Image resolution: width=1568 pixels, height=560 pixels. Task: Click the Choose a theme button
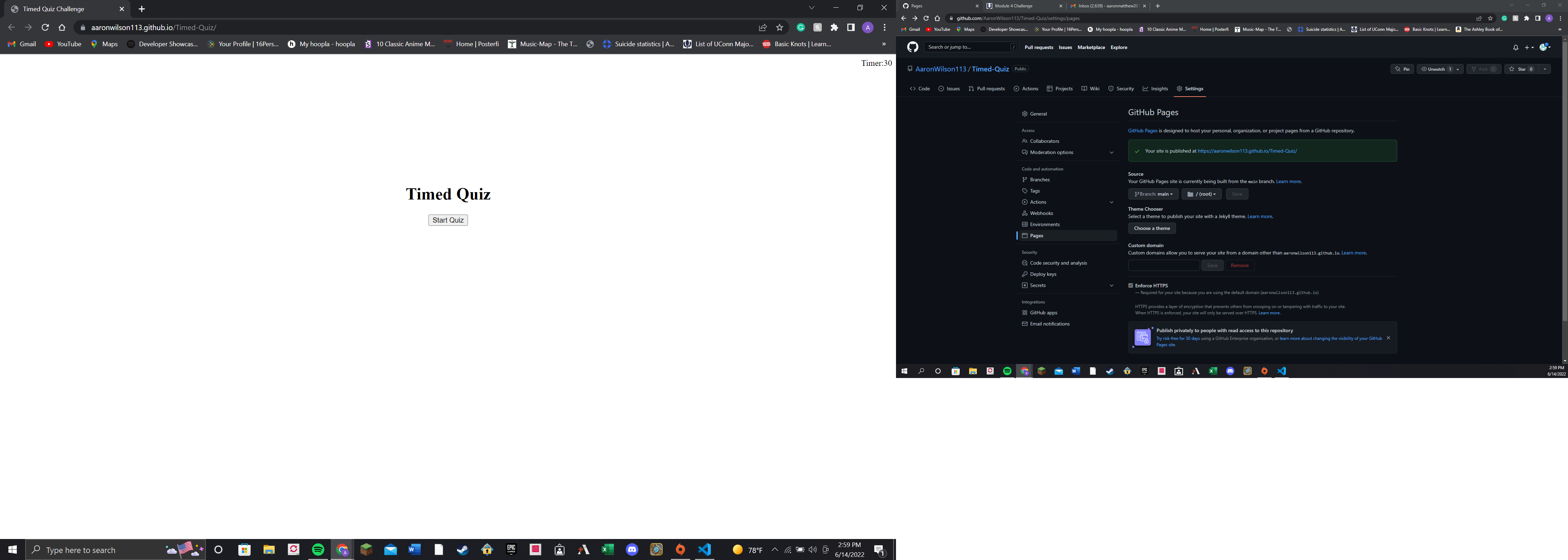point(1151,228)
